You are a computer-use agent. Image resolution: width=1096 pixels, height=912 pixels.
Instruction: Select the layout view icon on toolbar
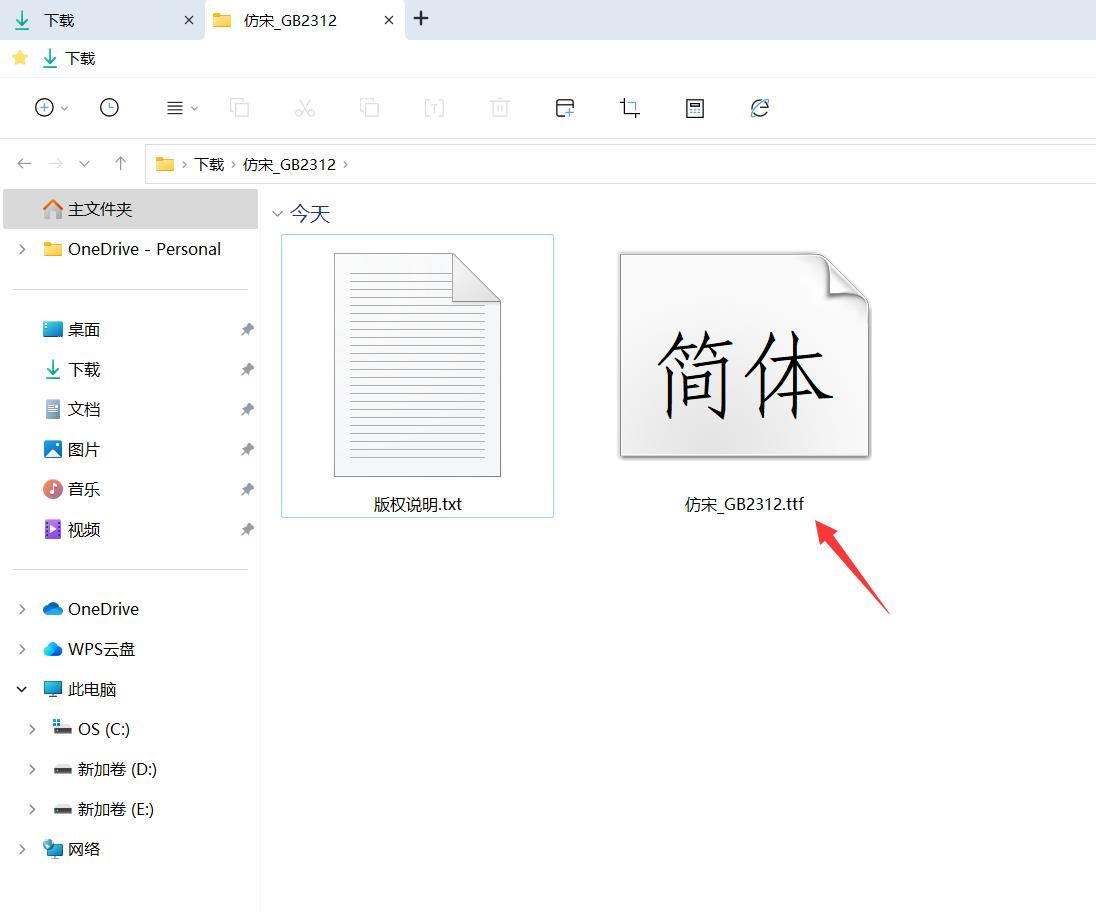(x=174, y=107)
